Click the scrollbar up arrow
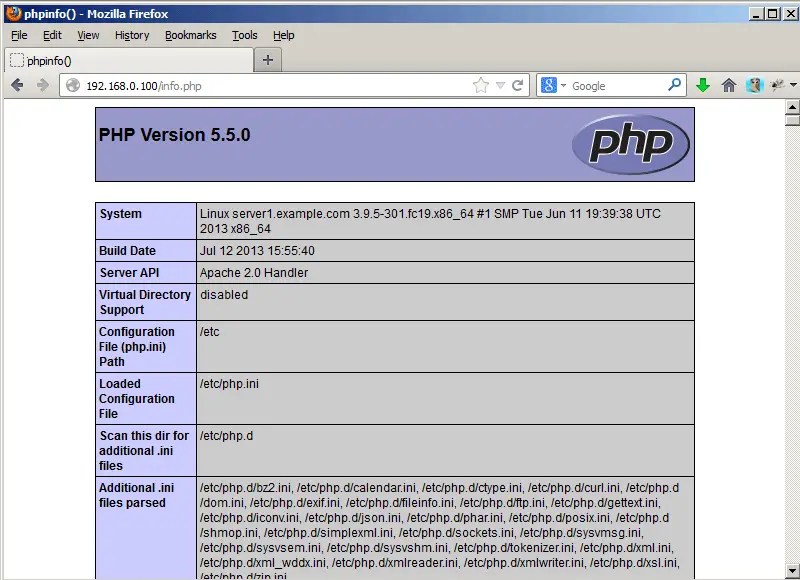 pyautogui.click(x=792, y=107)
